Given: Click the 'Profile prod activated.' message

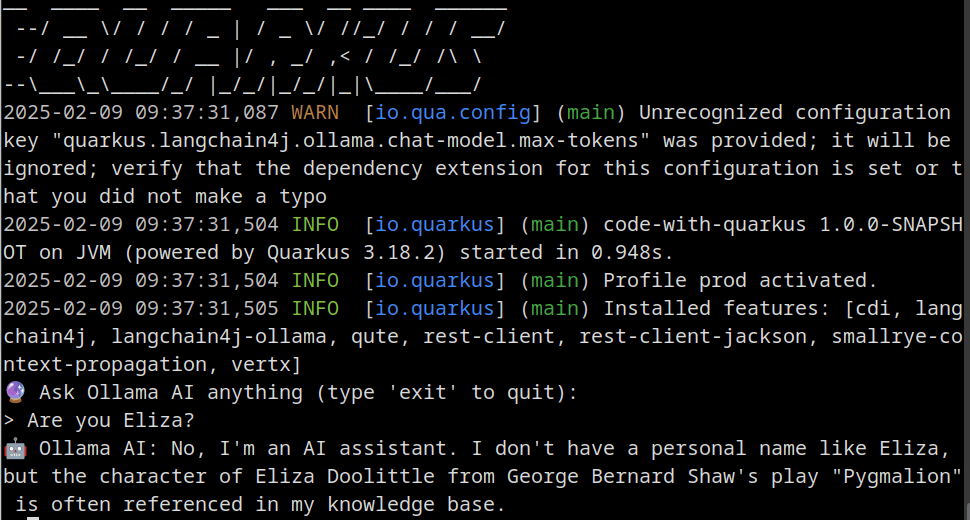Looking at the screenshot, I should pyautogui.click(x=740, y=280).
